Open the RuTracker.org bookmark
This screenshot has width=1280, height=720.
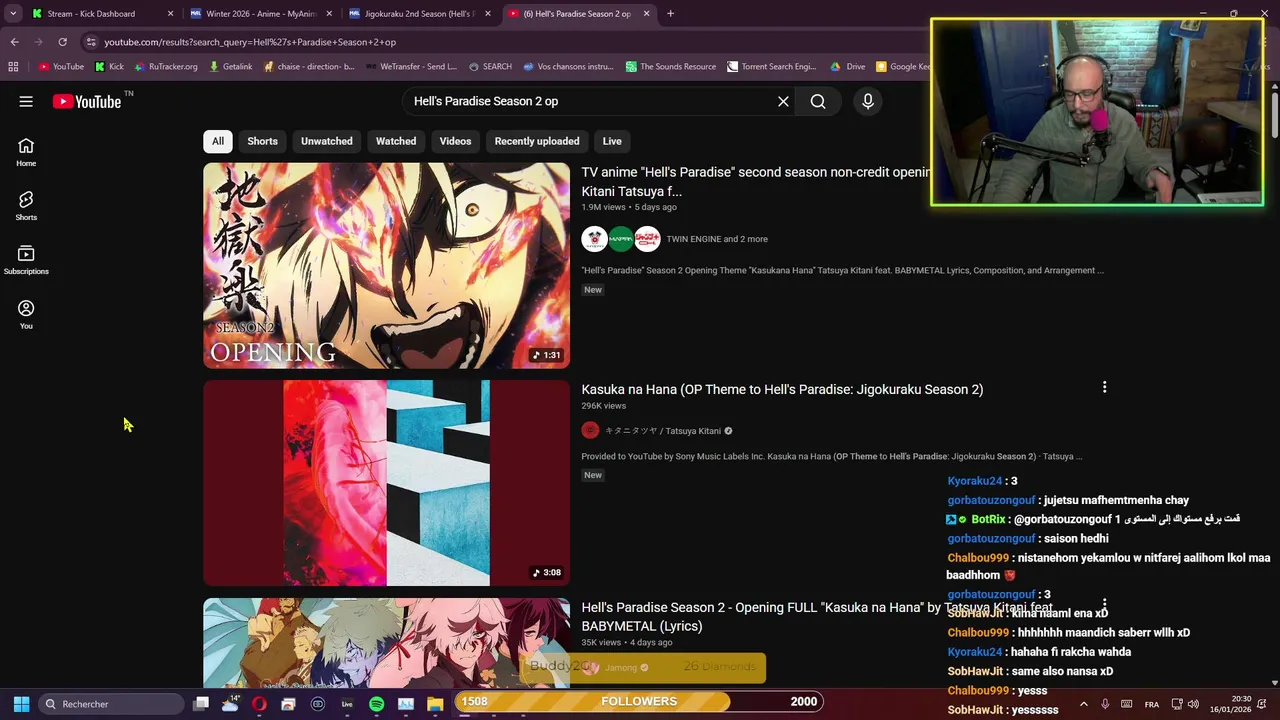(165, 67)
